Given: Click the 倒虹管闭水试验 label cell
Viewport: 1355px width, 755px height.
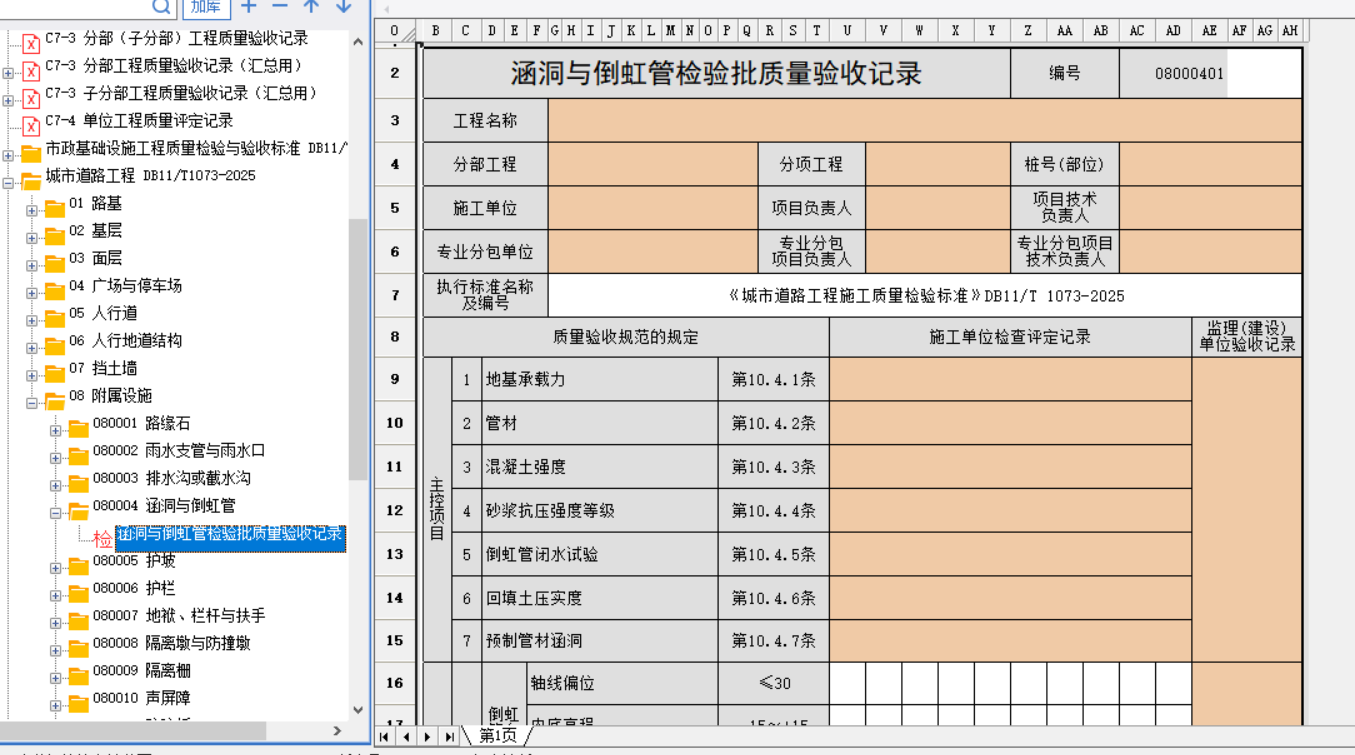Looking at the screenshot, I should [x=600, y=554].
